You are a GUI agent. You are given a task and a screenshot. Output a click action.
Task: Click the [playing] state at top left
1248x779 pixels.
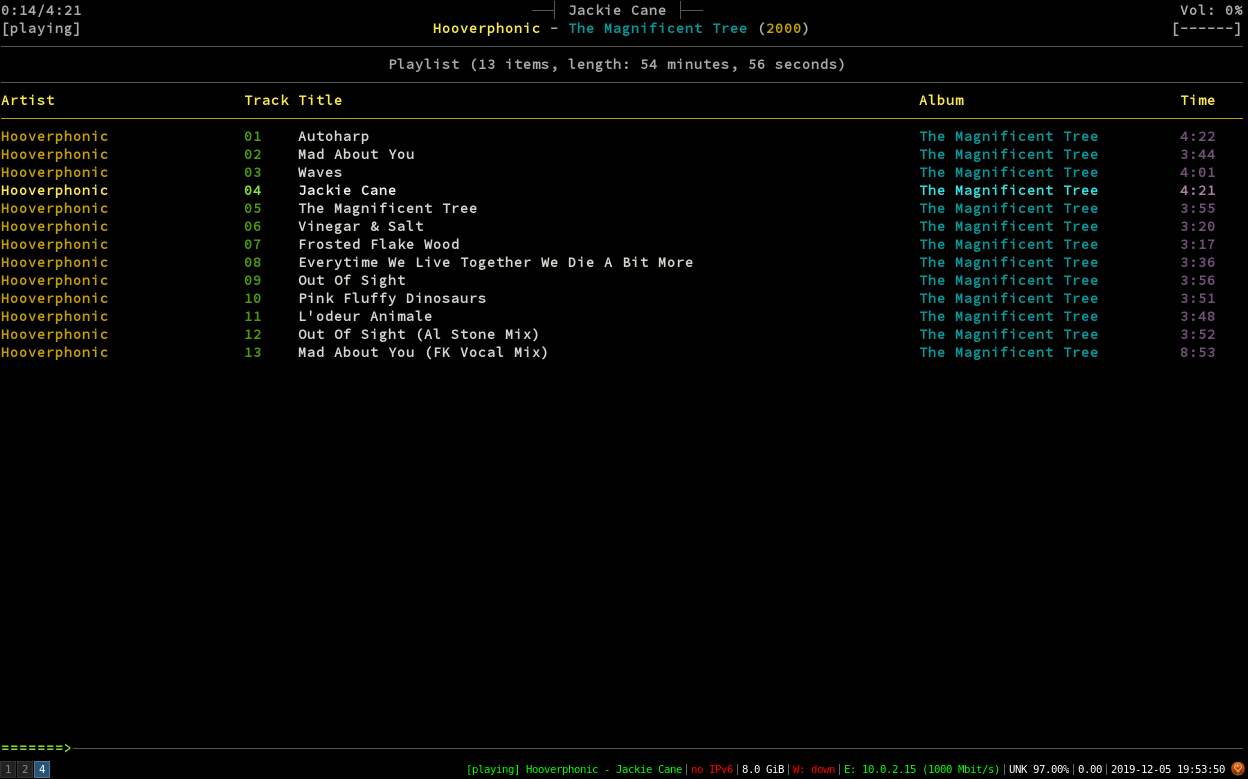click(x=41, y=28)
